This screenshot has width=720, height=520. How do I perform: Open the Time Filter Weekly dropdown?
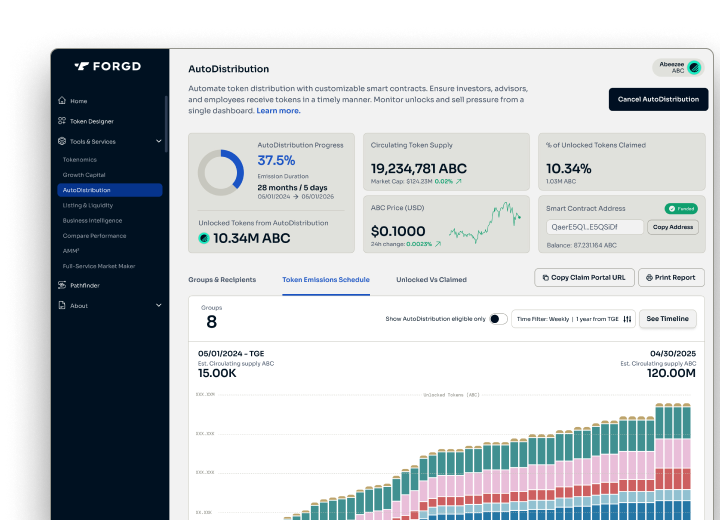(544, 319)
